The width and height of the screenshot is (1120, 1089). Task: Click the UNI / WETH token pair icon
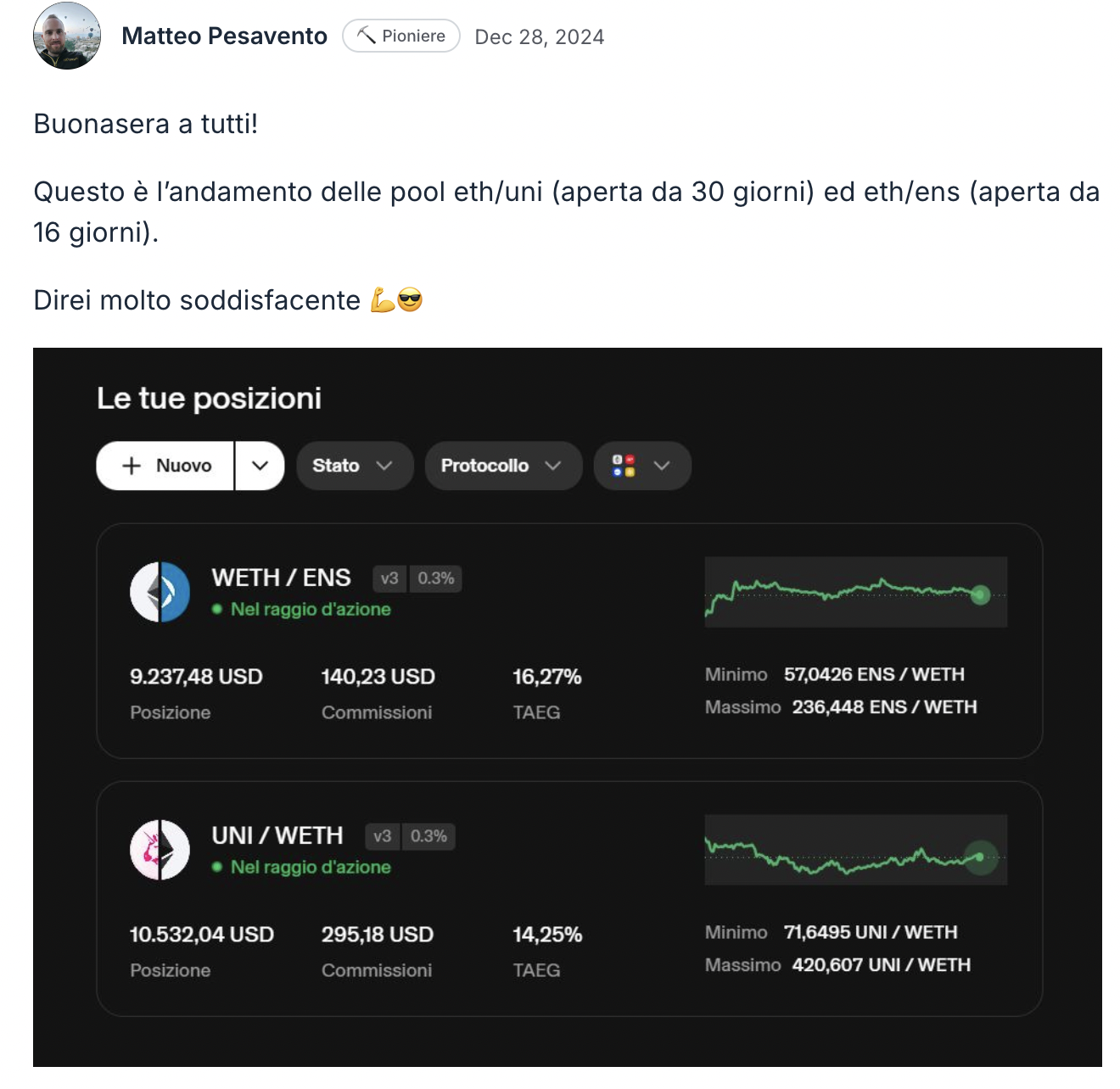click(160, 850)
